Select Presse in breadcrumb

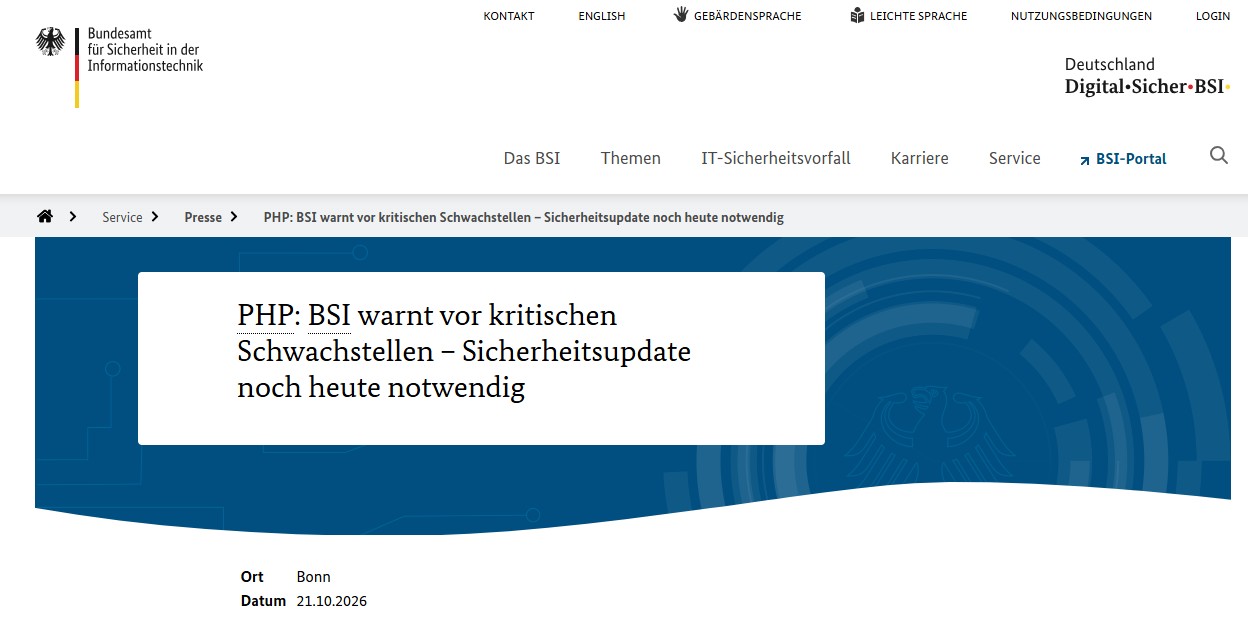203,217
